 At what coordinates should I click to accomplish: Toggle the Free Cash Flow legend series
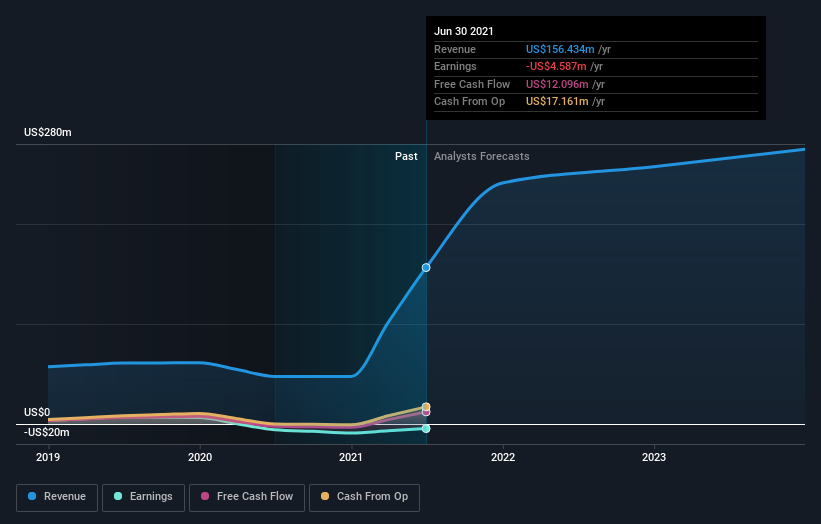[x=247, y=497]
